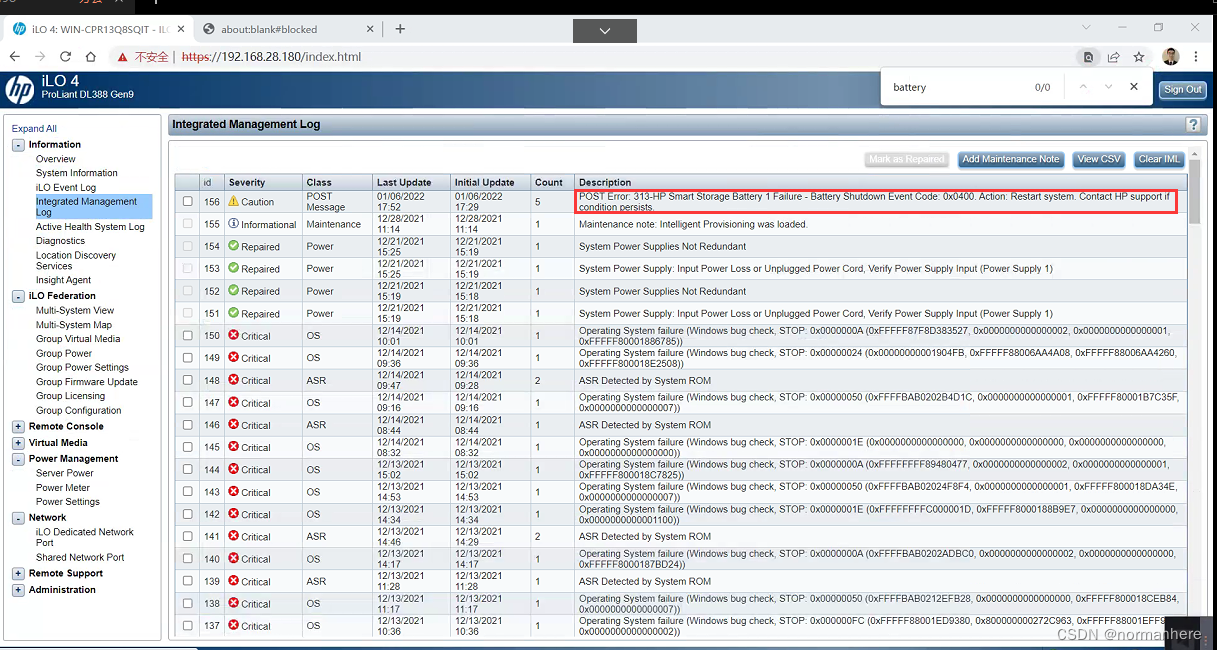Select checkbox for log entry 156
1217x650 pixels.
(187, 201)
